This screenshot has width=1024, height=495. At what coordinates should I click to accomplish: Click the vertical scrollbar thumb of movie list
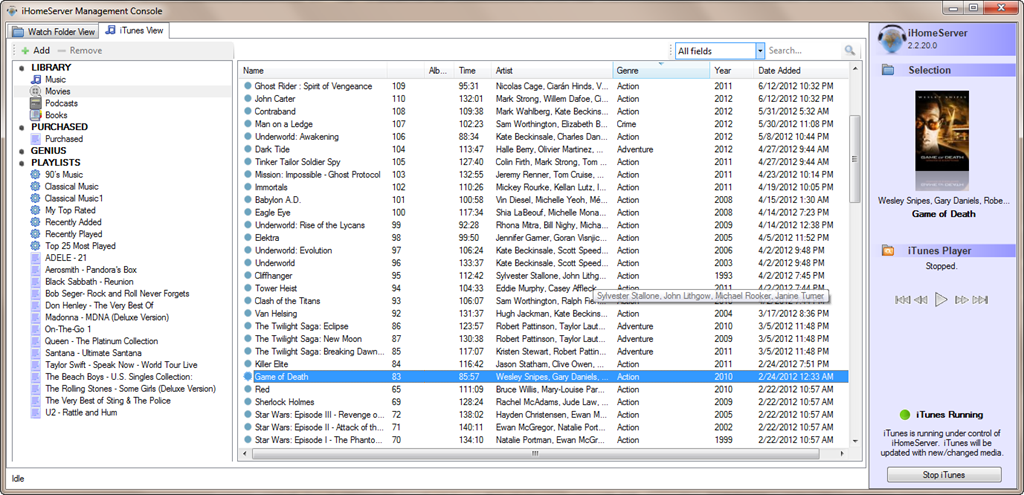tap(854, 159)
